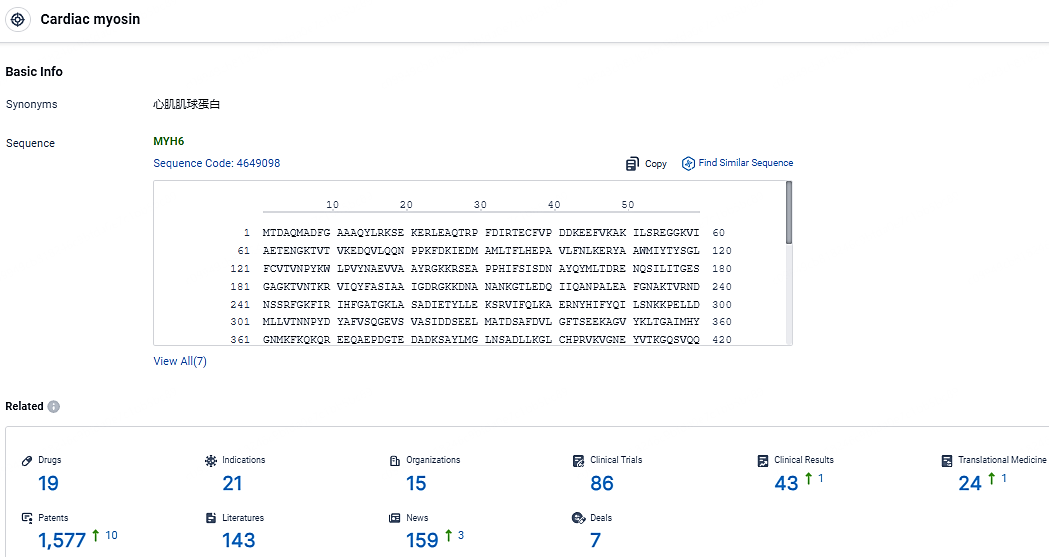Click the sequence box vertical scrollbar
The width and height of the screenshot is (1049, 557).
[789, 212]
